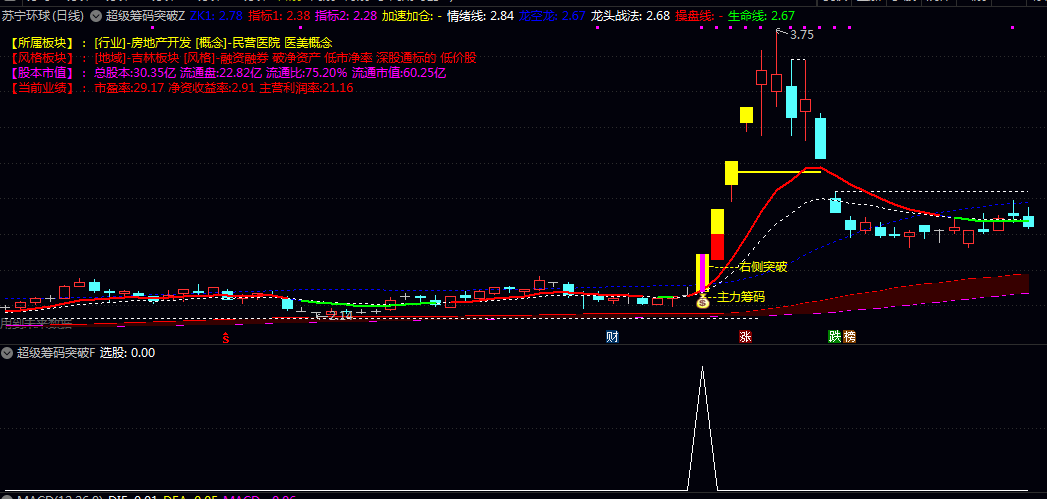Image resolution: width=1047 pixels, height=499 pixels.
Task: Click the 融资融券 style tag
Action: 244,58
